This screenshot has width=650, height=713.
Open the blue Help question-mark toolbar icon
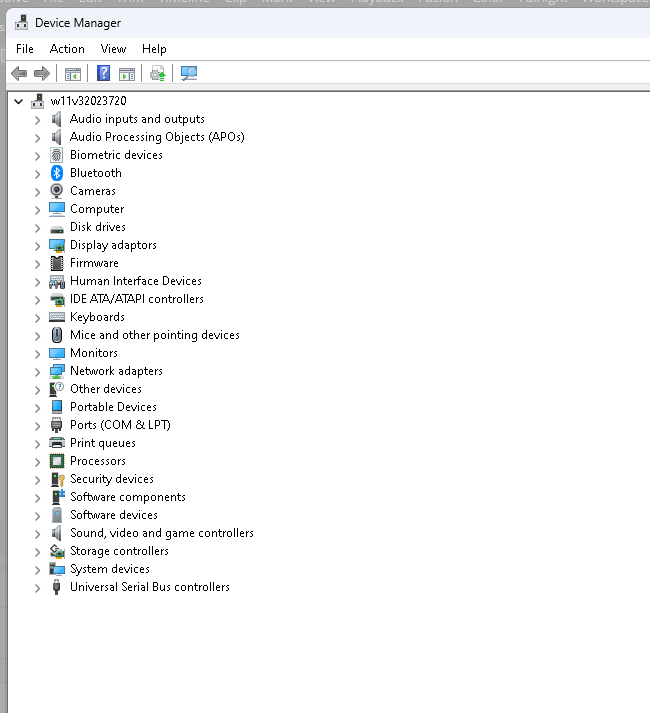coord(104,73)
